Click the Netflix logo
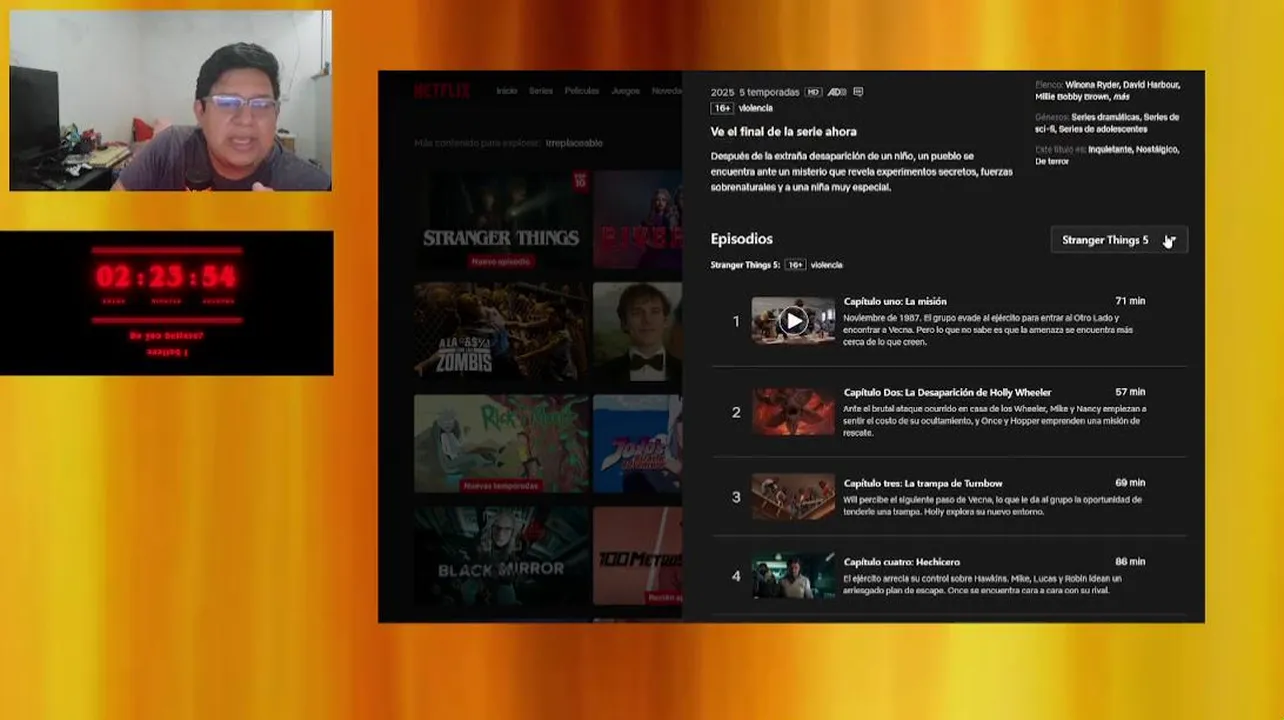The width and height of the screenshot is (1284, 720). point(442,91)
